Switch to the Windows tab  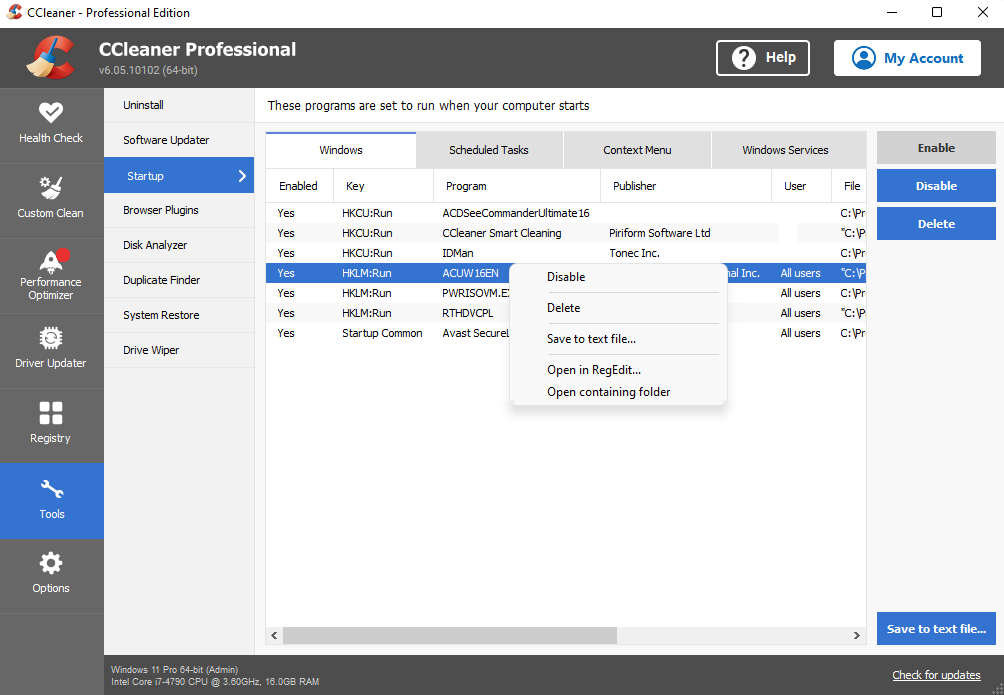coord(341,150)
